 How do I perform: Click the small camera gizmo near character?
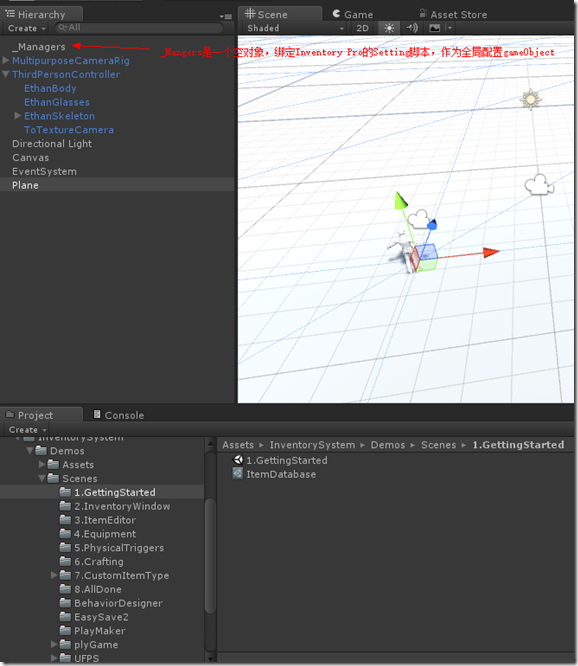pyautogui.click(x=420, y=219)
